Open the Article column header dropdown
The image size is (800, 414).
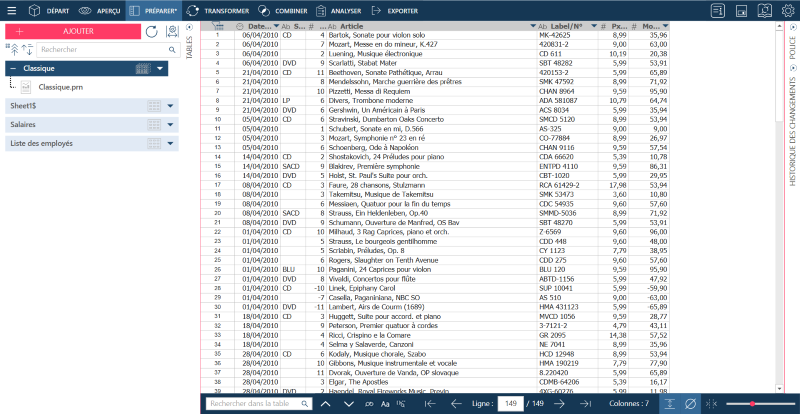(x=533, y=26)
